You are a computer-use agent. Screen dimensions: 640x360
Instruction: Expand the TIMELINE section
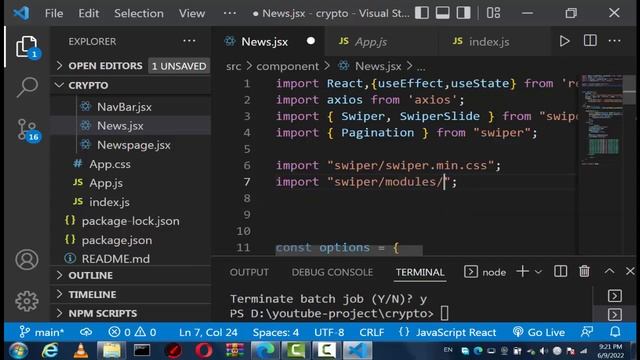[131, 294]
